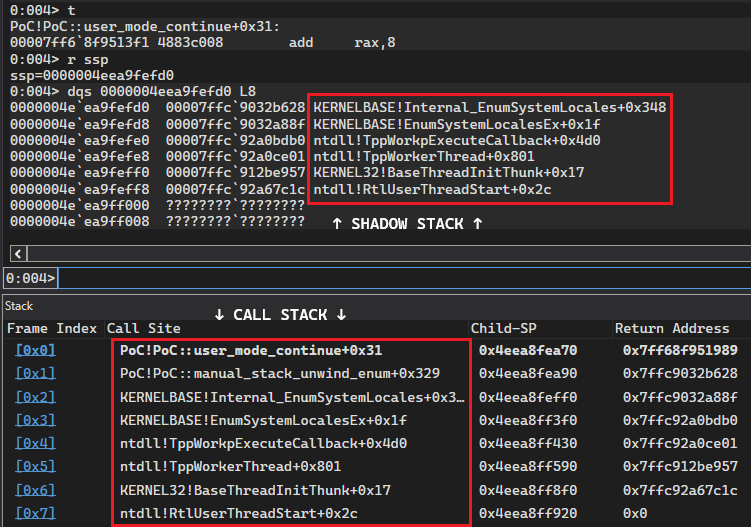This screenshot has height=527, width=751.
Task: Click the horizontal scrollbar track
Action: 389,253
